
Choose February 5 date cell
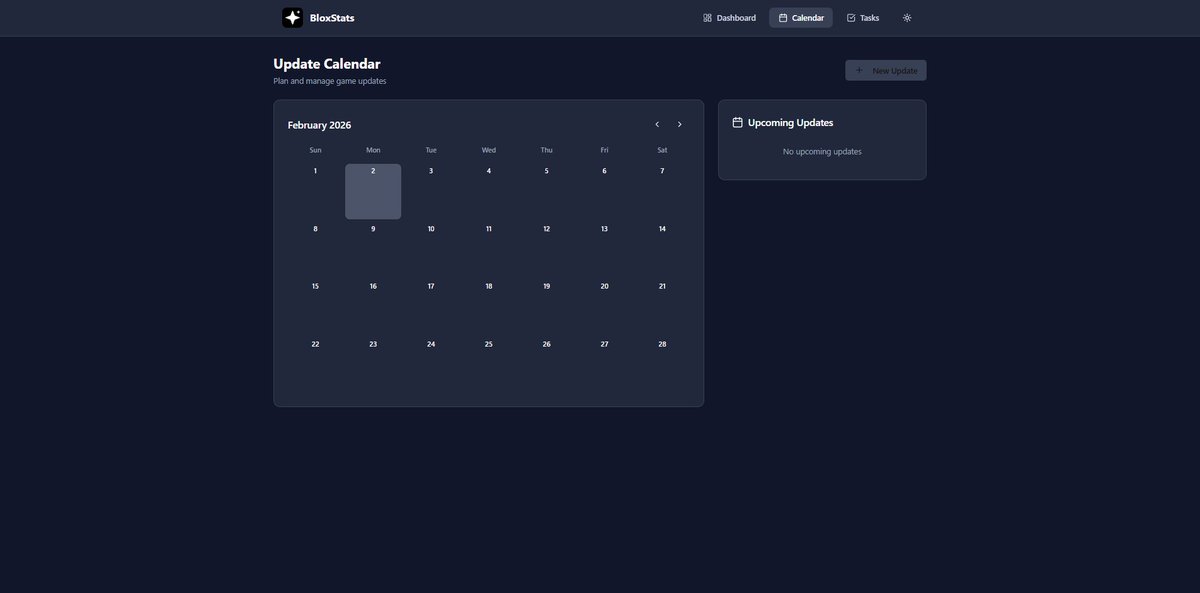(x=546, y=192)
